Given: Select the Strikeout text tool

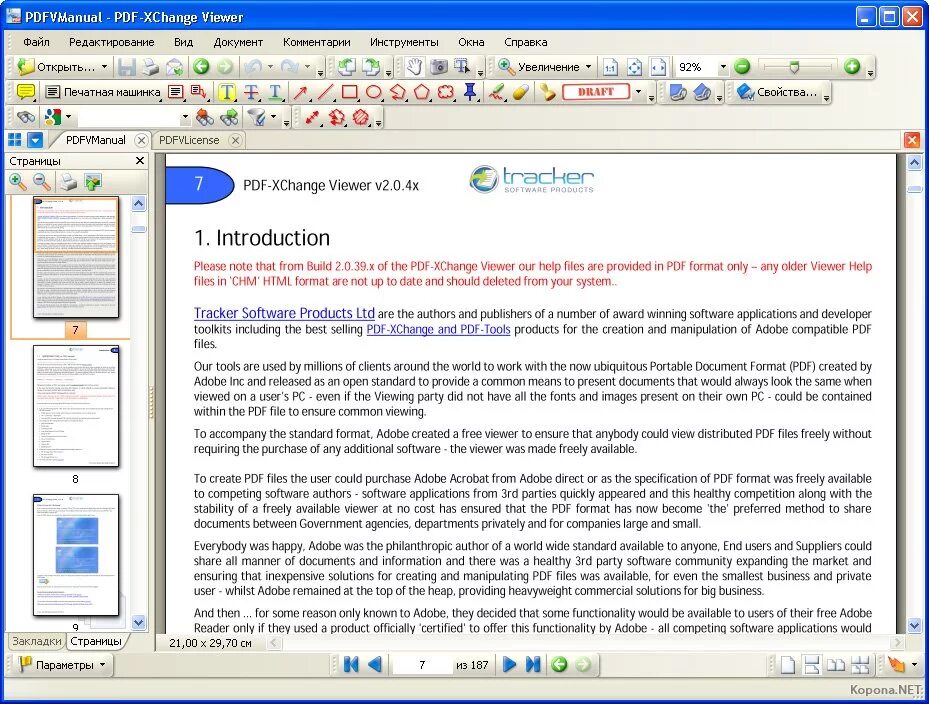Looking at the screenshot, I should 251,92.
